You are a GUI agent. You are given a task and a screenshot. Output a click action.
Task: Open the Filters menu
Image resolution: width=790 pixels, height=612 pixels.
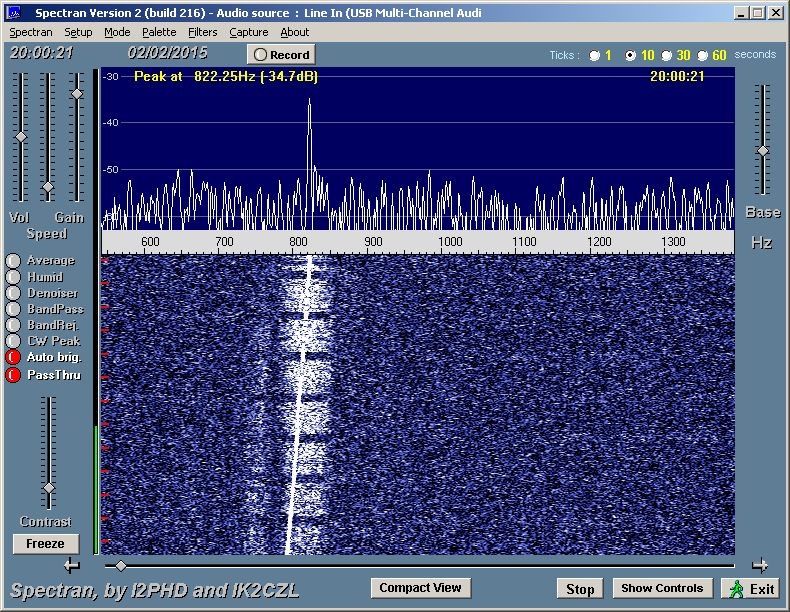(202, 32)
